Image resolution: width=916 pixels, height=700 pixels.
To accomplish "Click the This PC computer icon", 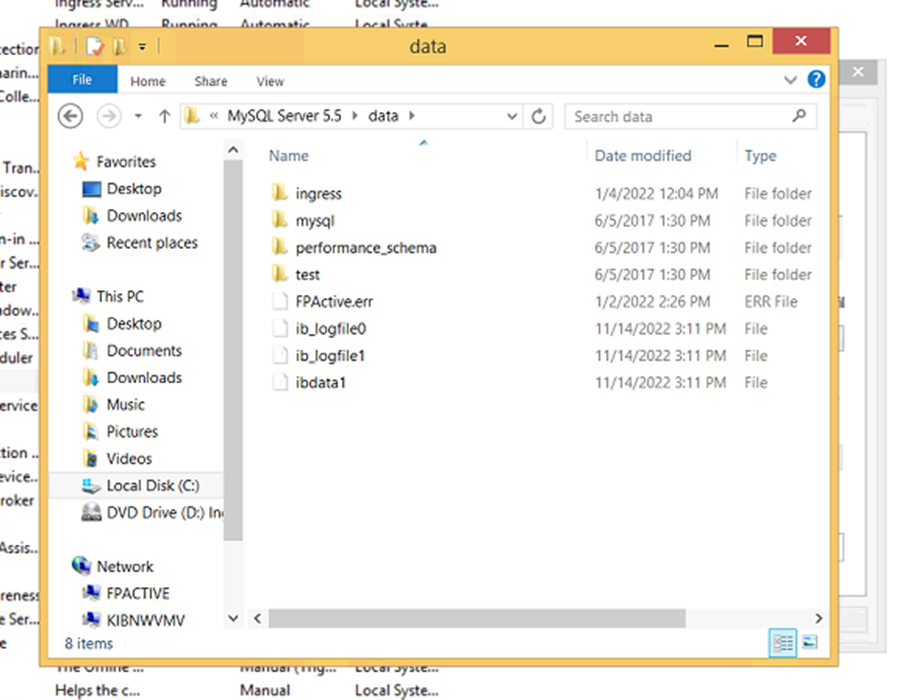I will click(81, 295).
